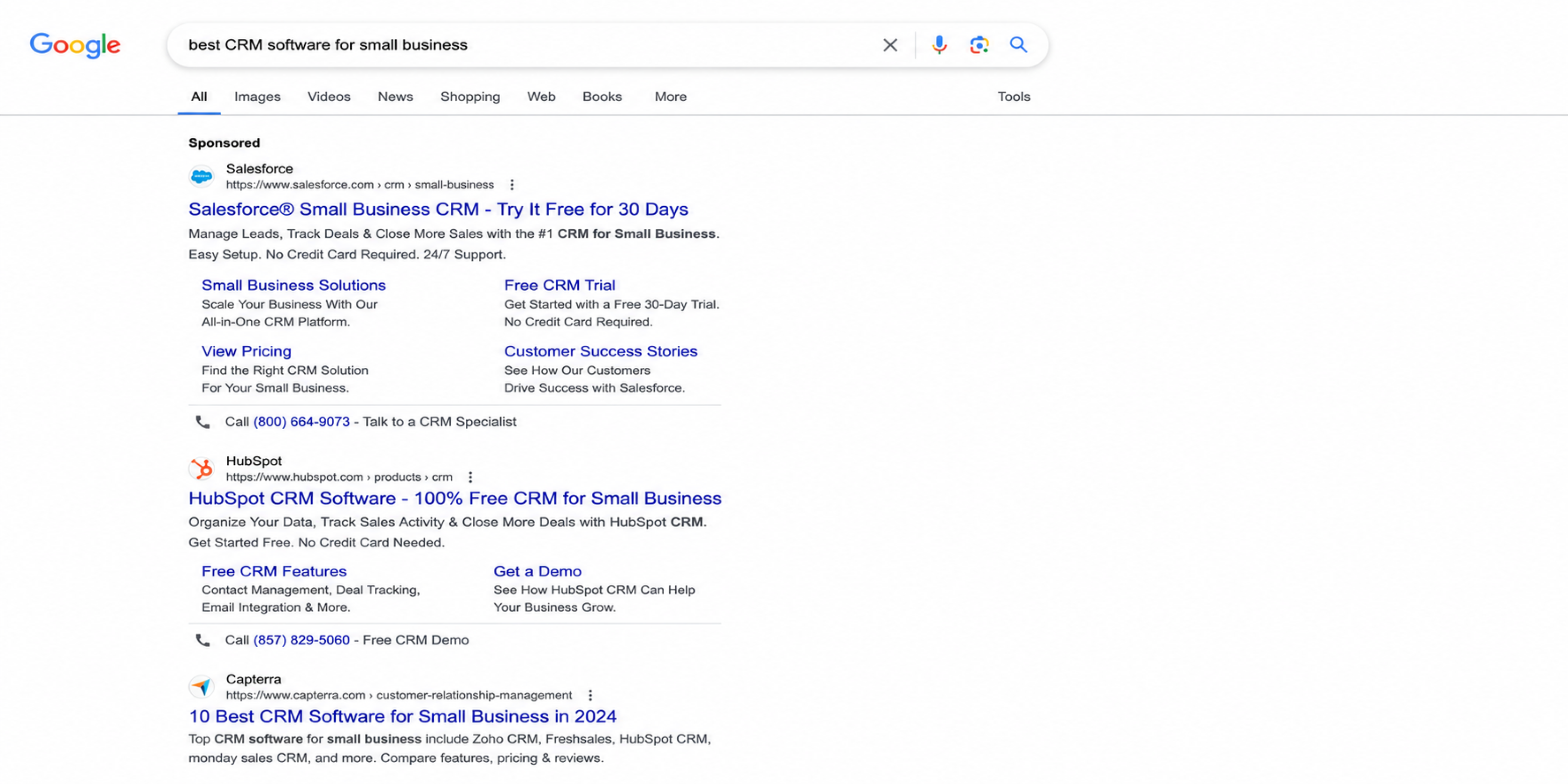Image resolution: width=1568 pixels, height=784 pixels.
Task: Click the HubSpot site name text
Action: coord(254,462)
